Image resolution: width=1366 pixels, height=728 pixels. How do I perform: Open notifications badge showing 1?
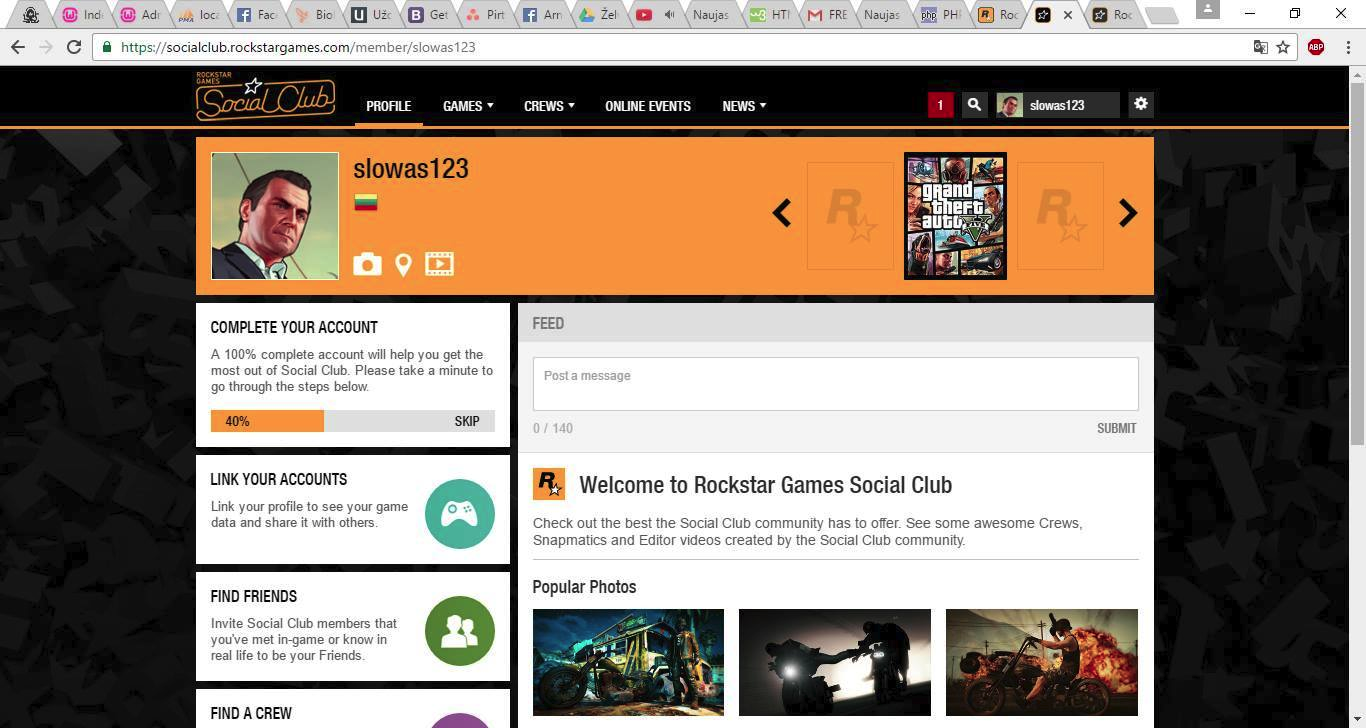pos(940,105)
